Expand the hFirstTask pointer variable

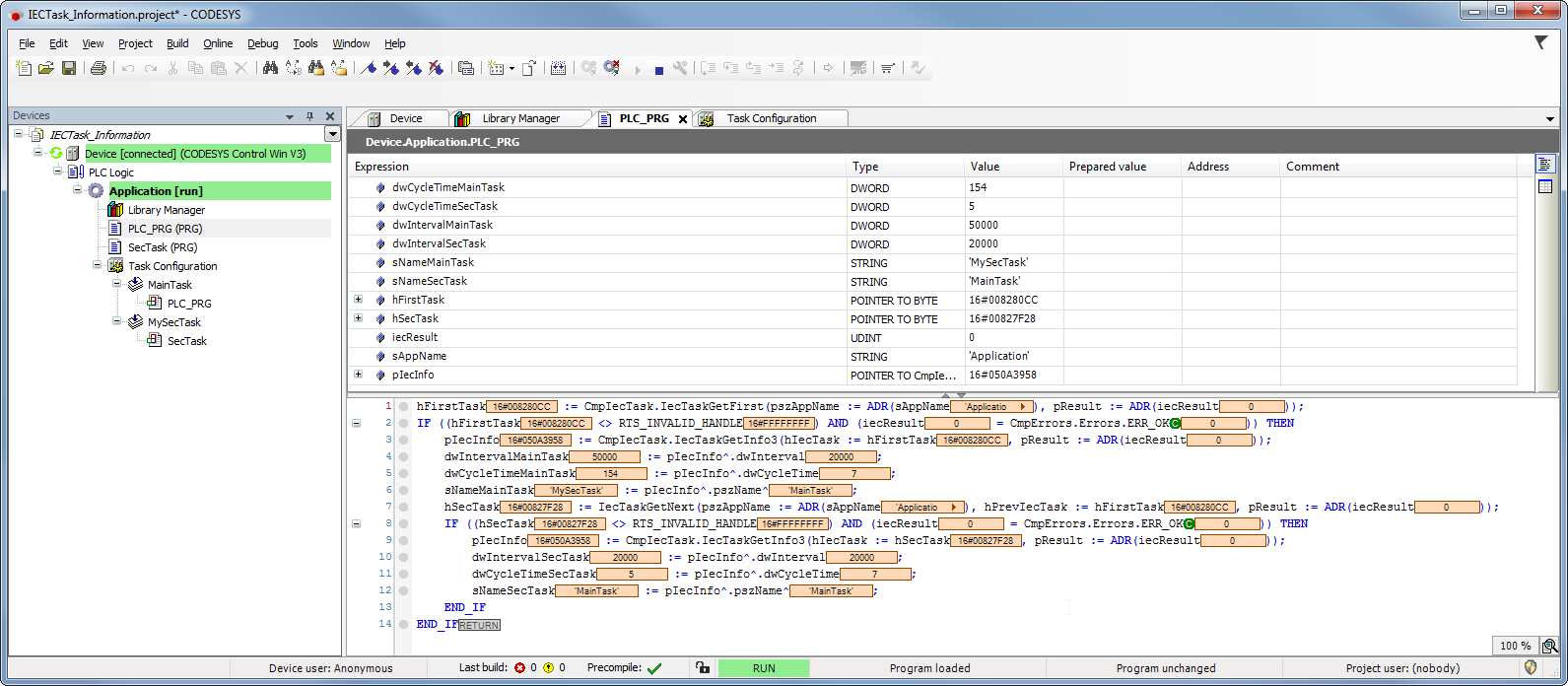(358, 300)
